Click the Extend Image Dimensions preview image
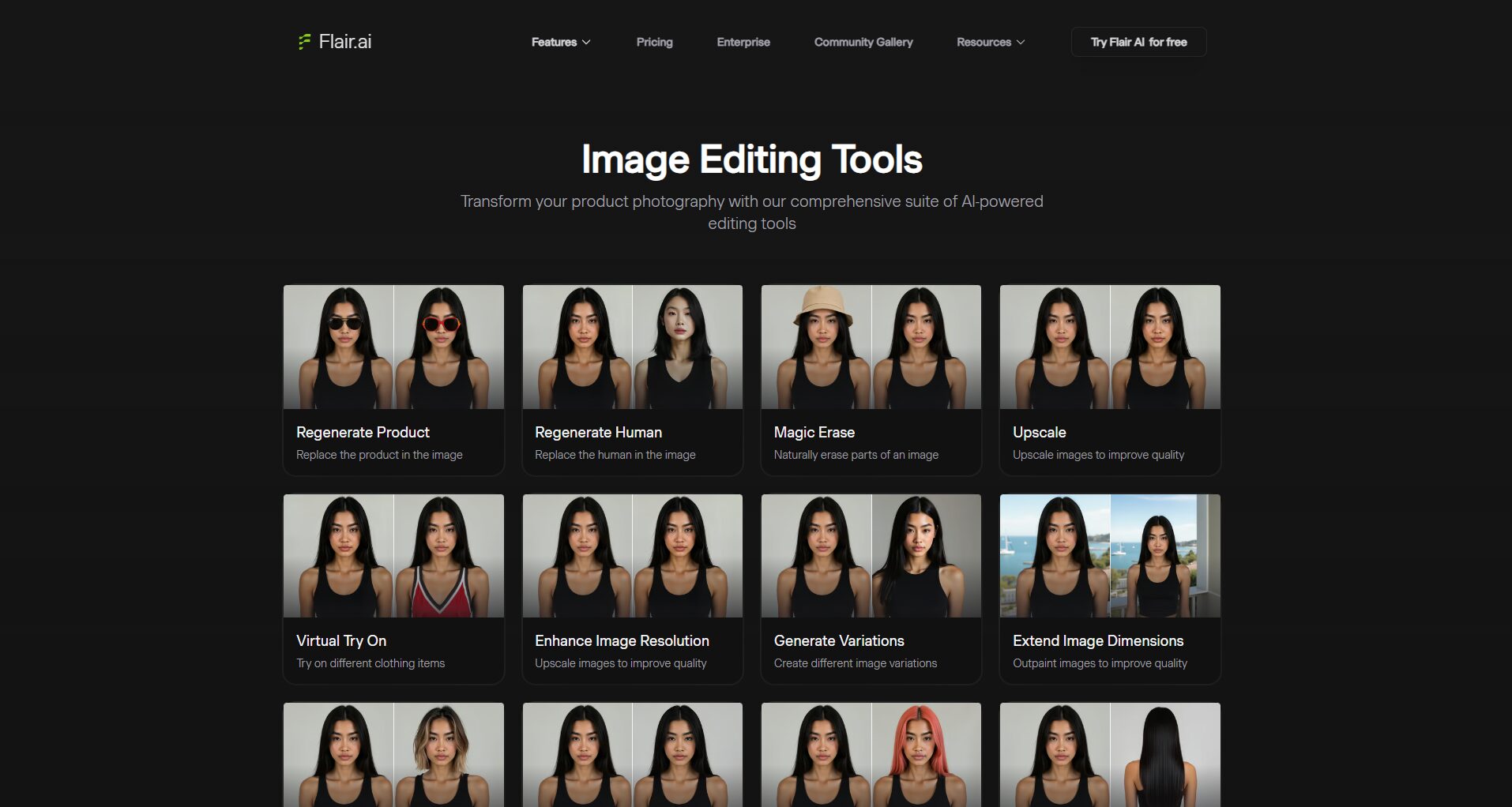This screenshot has height=807, width=1512. [1109, 555]
